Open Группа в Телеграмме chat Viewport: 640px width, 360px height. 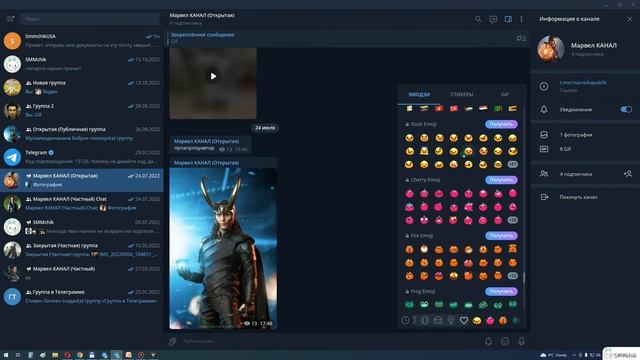[82, 297]
